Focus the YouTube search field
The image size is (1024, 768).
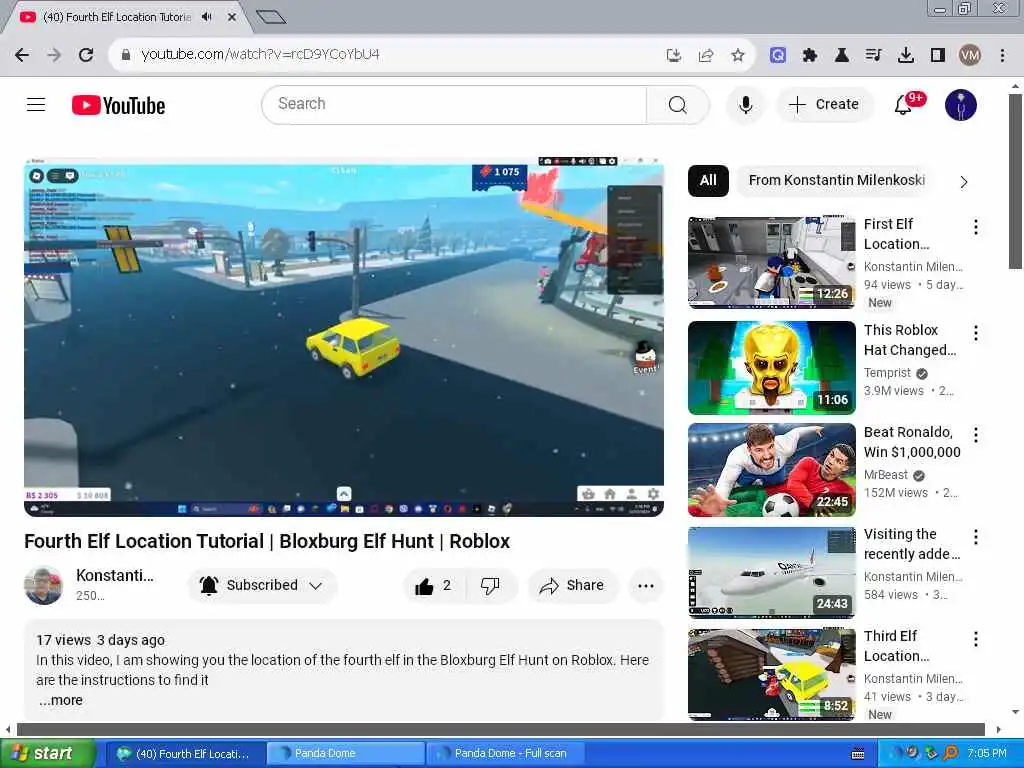point(454,104)
